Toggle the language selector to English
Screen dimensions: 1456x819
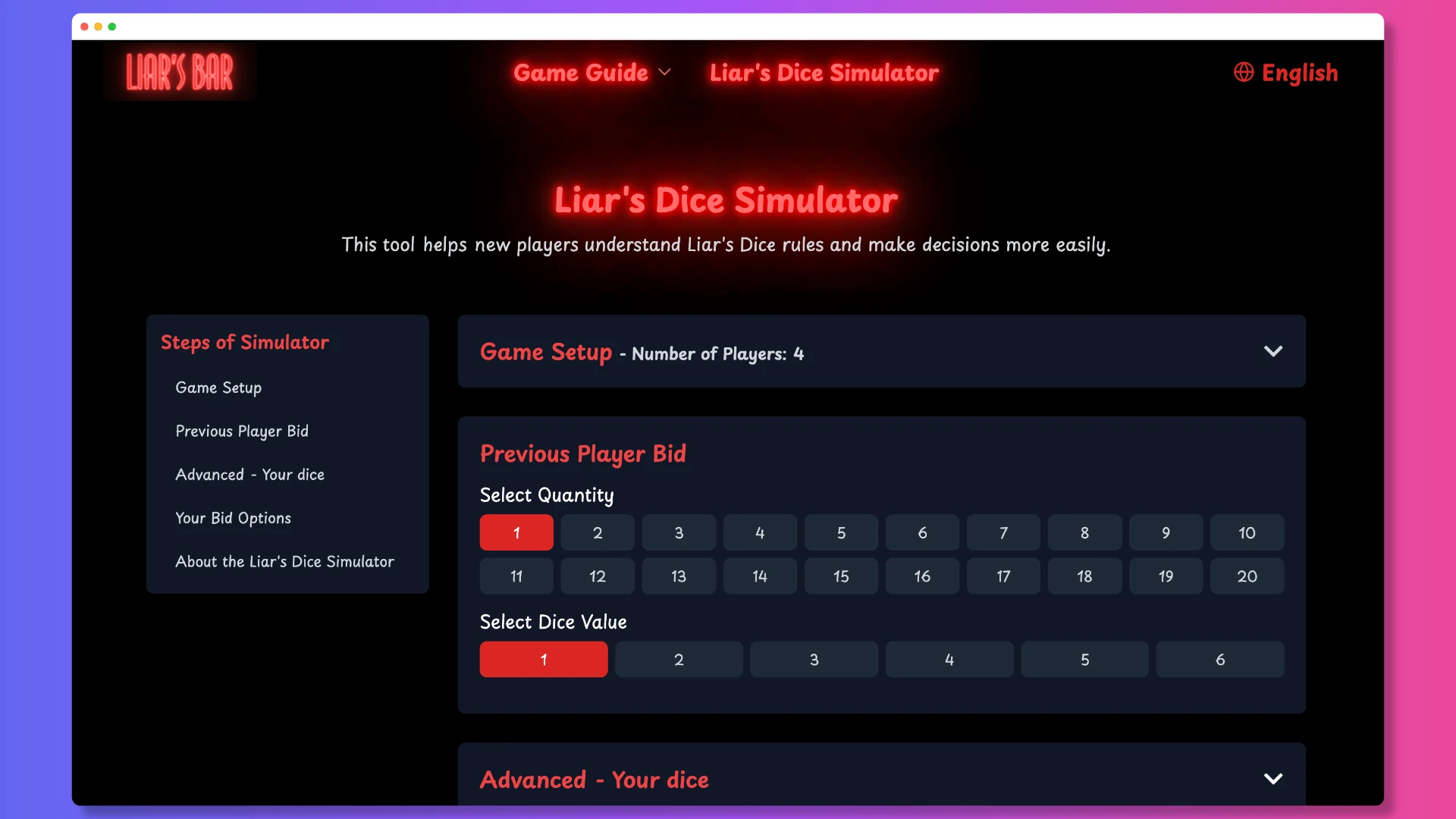coord(1287,72)
